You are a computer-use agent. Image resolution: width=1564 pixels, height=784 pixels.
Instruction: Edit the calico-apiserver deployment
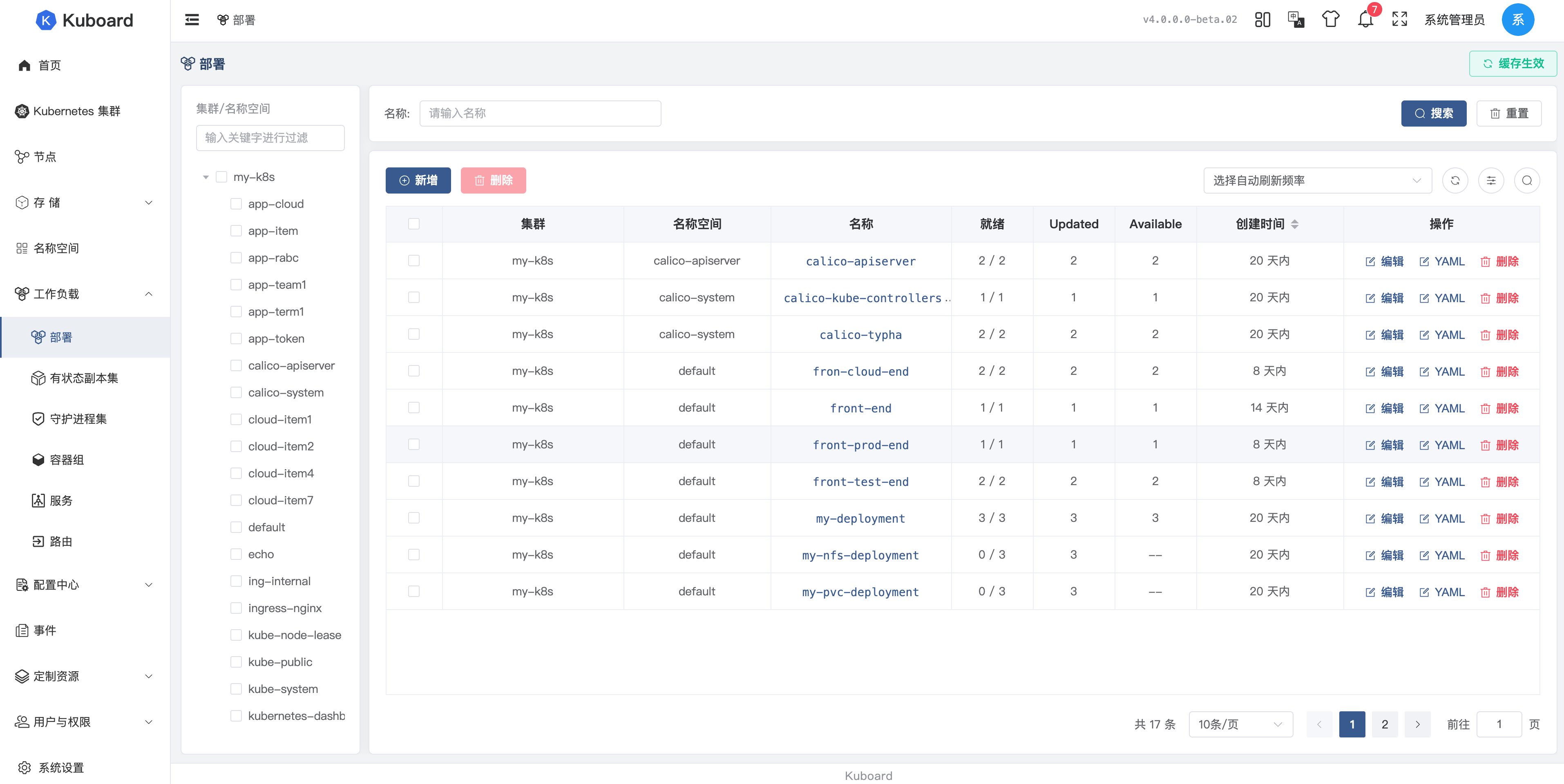1384,261
